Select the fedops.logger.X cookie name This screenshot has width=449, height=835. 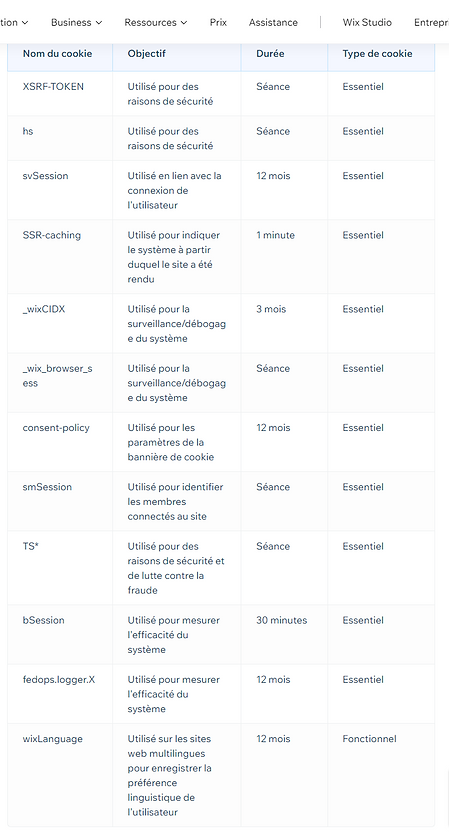59,680
